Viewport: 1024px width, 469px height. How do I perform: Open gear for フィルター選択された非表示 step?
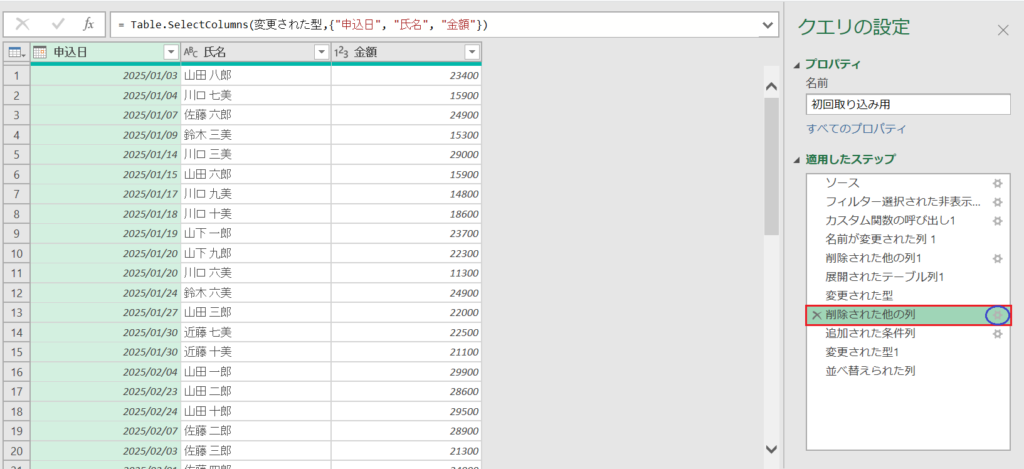(997, 202)
